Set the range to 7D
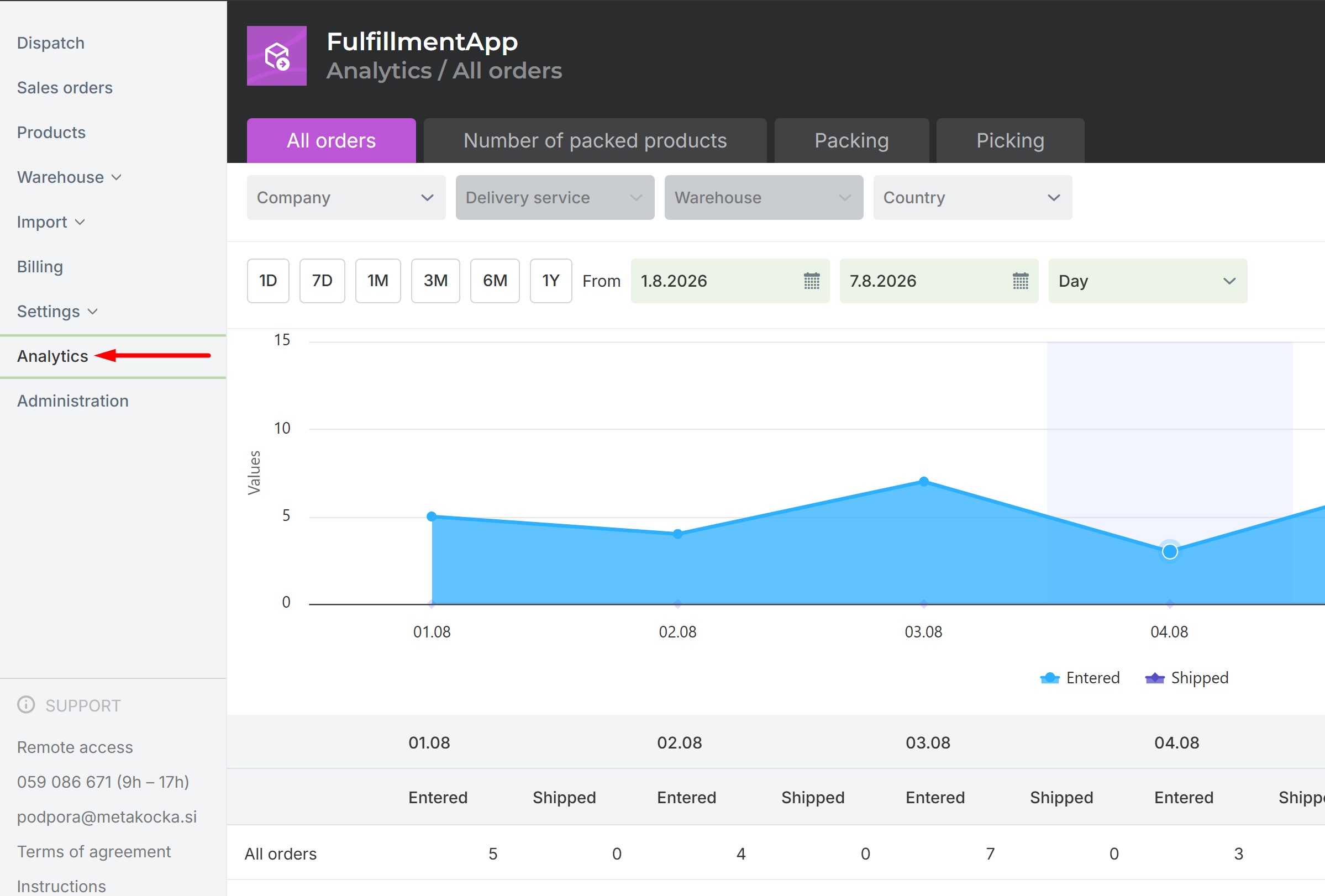Screen dimensions: 1325x896 pos(322,281)
